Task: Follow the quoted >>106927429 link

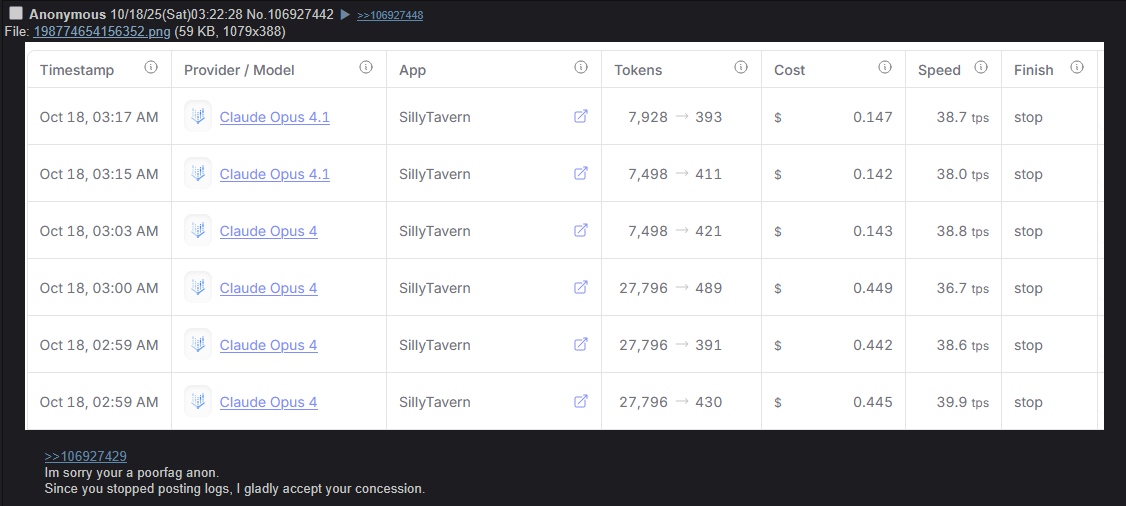Action: 85,456
